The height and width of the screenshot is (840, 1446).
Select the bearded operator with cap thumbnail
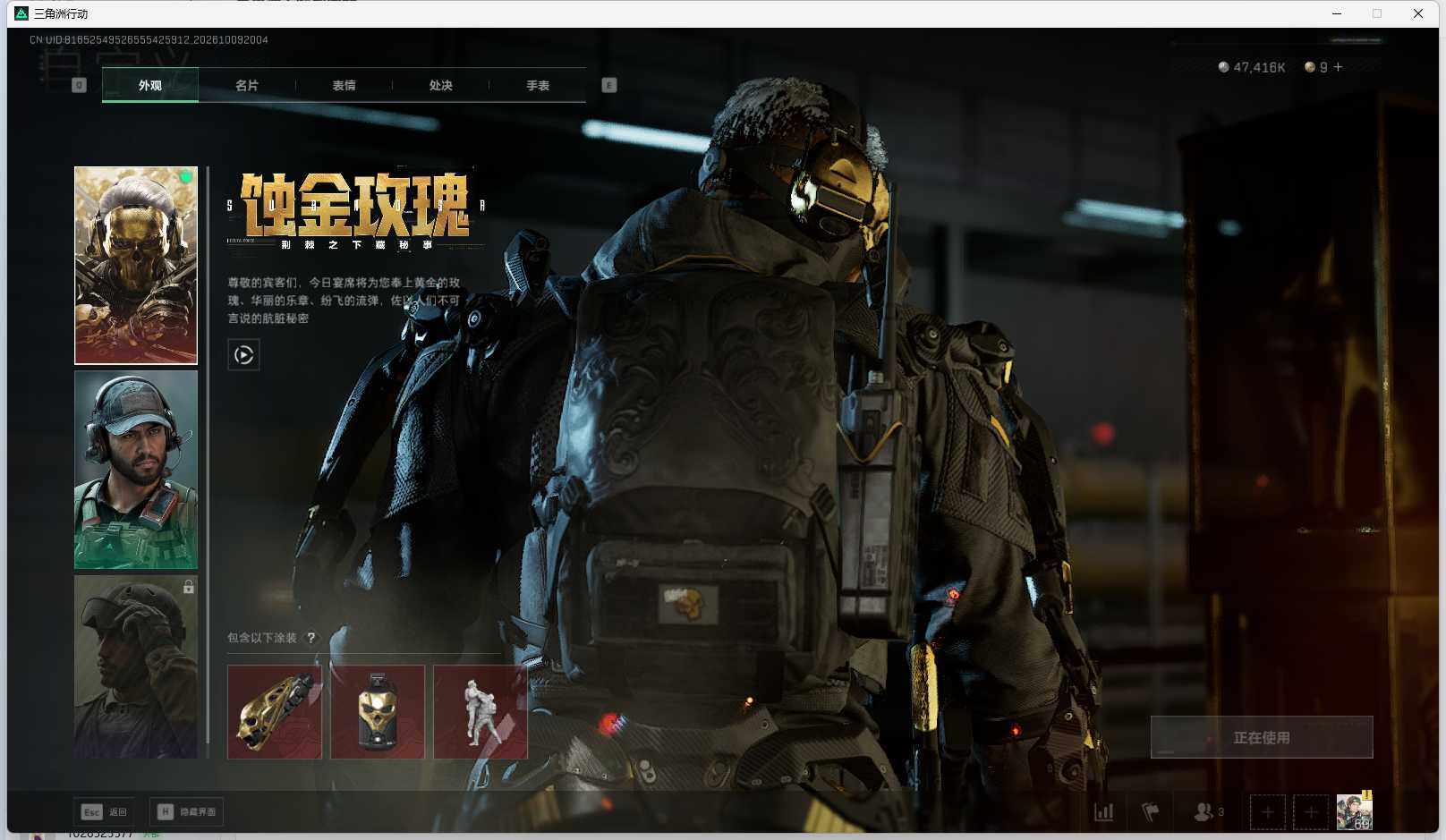(x=136, y=471)
